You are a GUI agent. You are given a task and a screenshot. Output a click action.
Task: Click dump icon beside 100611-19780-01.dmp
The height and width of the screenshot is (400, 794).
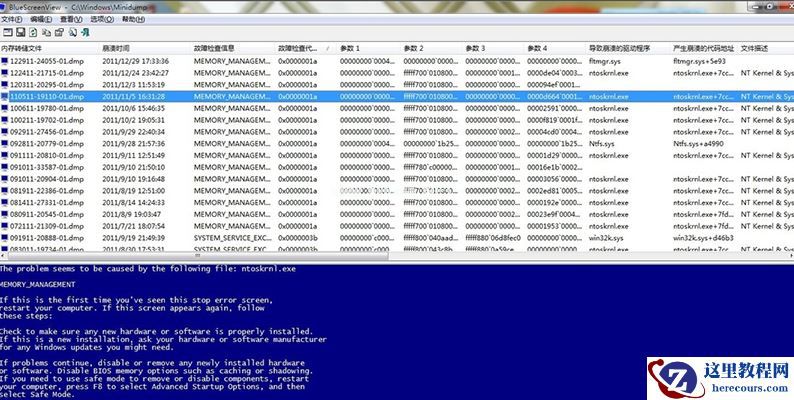tap(5, 108)
